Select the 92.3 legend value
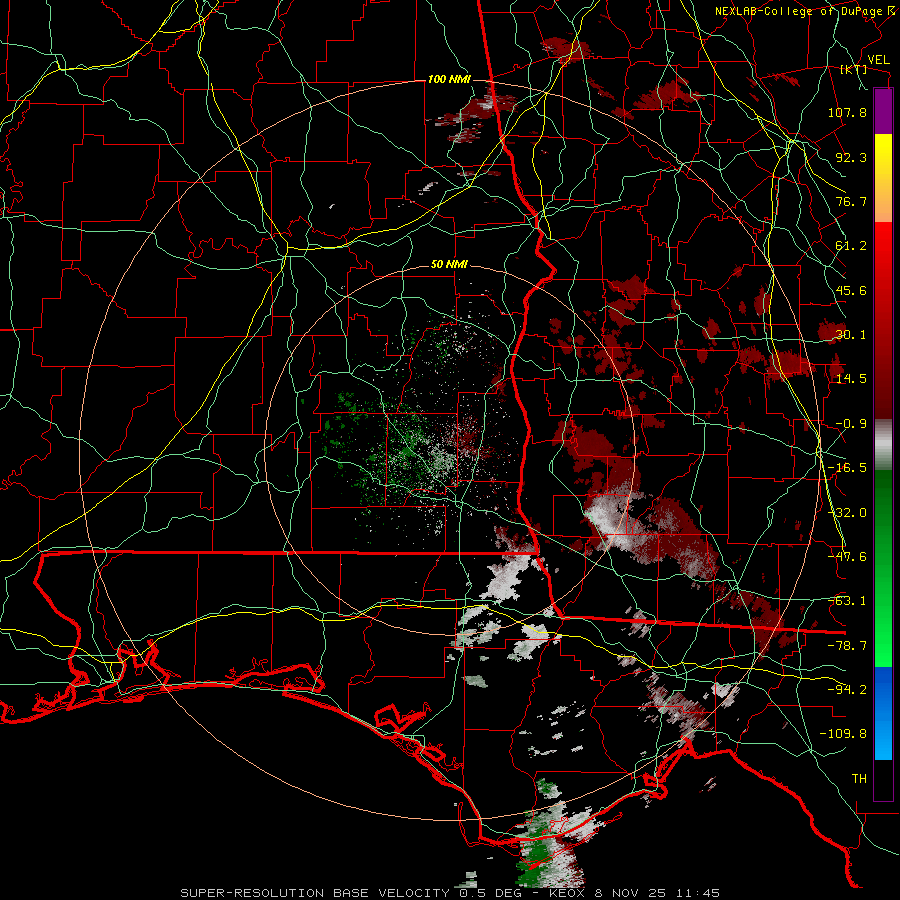This screenshot has height=900, width=900. [x=851, y=157]
